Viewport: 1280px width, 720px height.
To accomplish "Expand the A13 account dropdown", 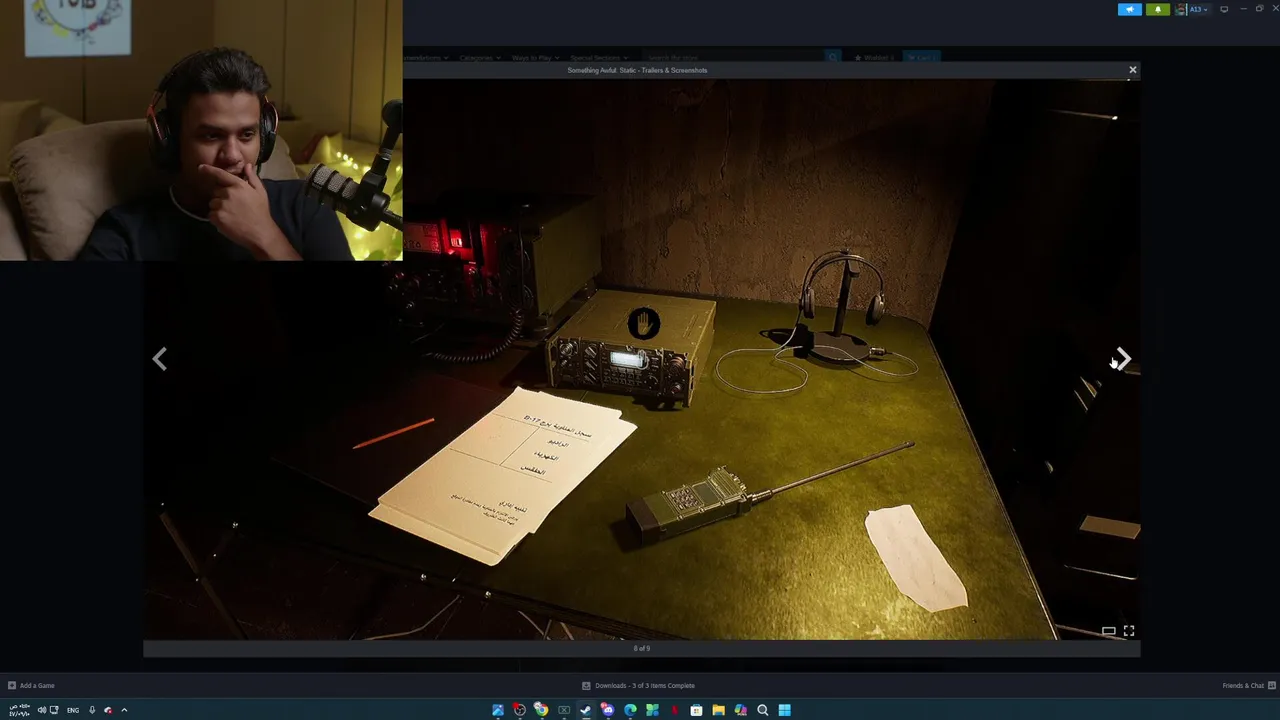I will (x=1198, y=9).
